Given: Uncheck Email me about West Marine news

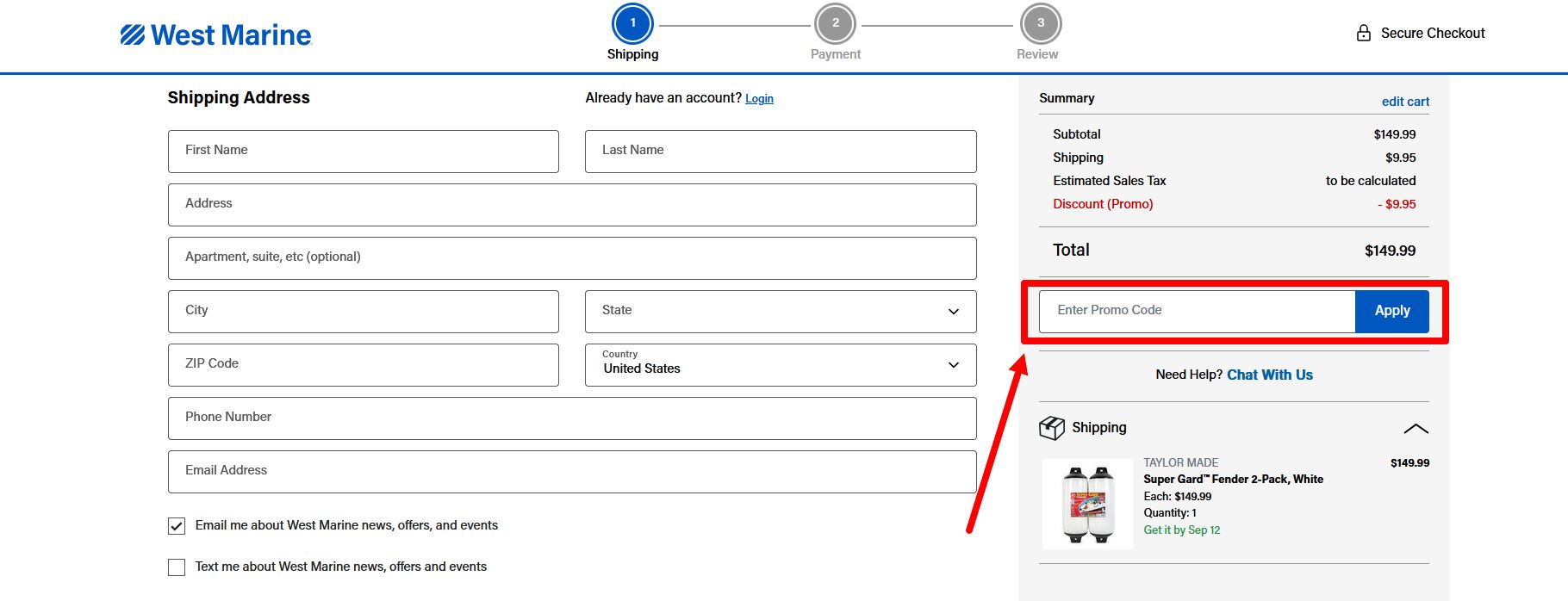Looking at the screenshot, I should [x=177, y=526].
